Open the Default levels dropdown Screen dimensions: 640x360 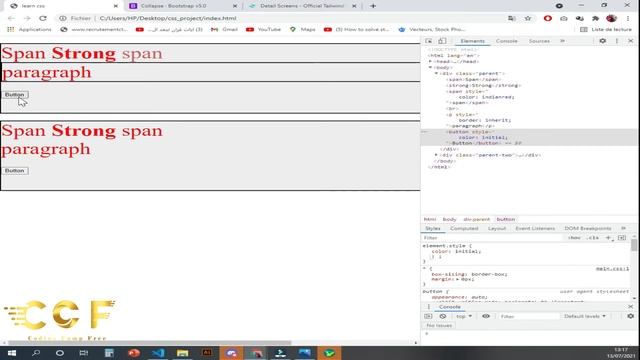(585, 316)
